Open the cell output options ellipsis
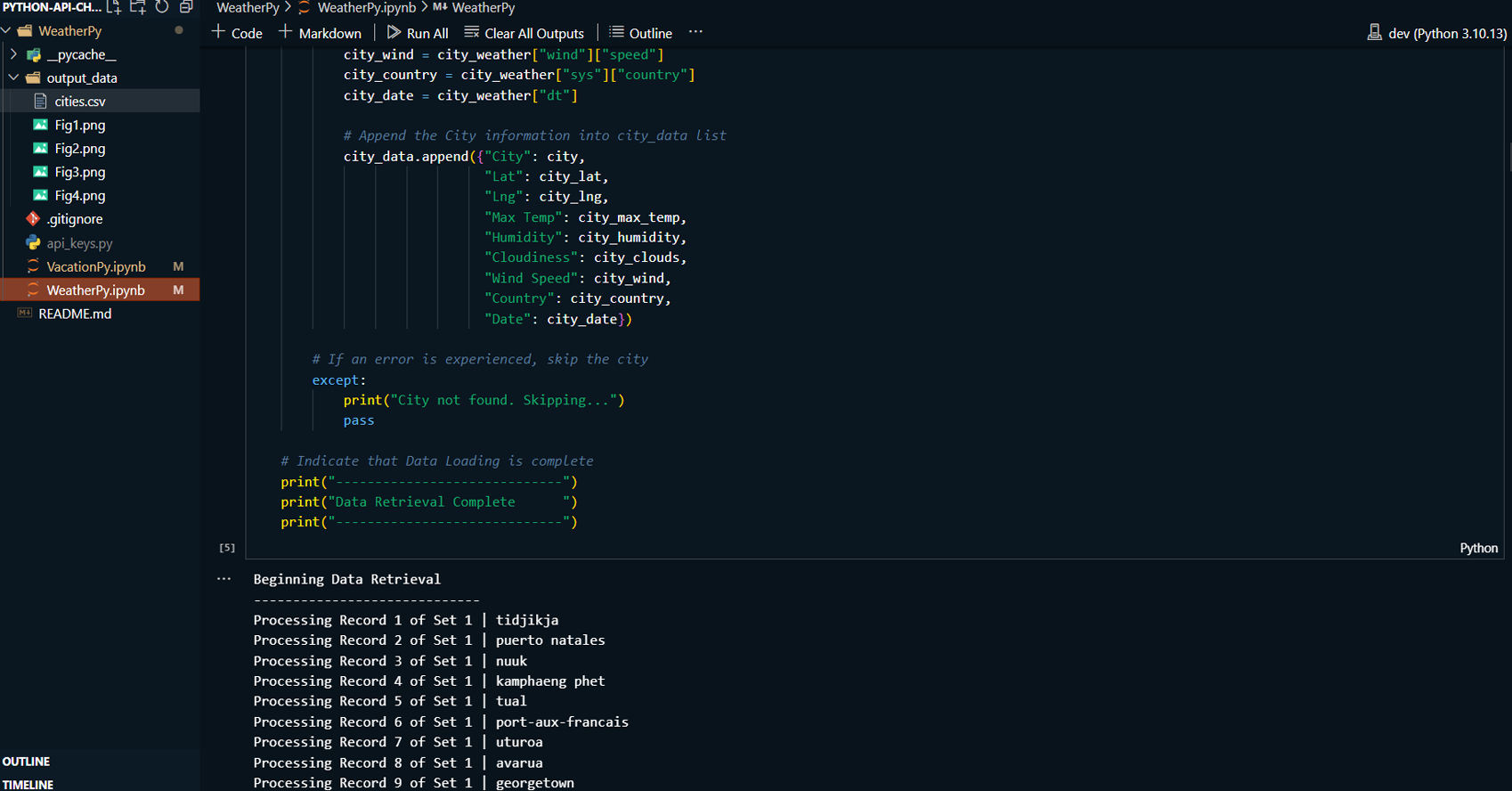 tap(224, 579)
